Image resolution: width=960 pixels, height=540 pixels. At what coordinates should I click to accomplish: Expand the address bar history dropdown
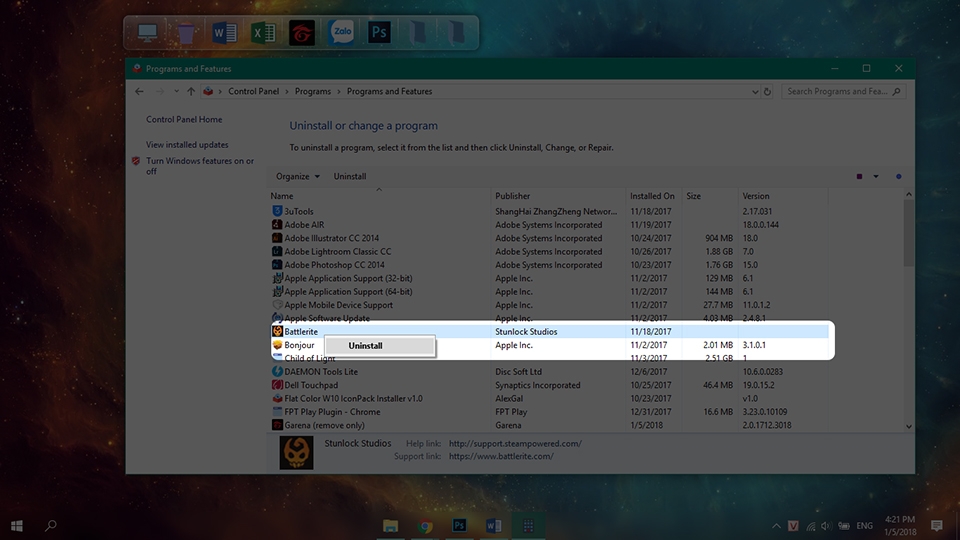tap(755, 91)
